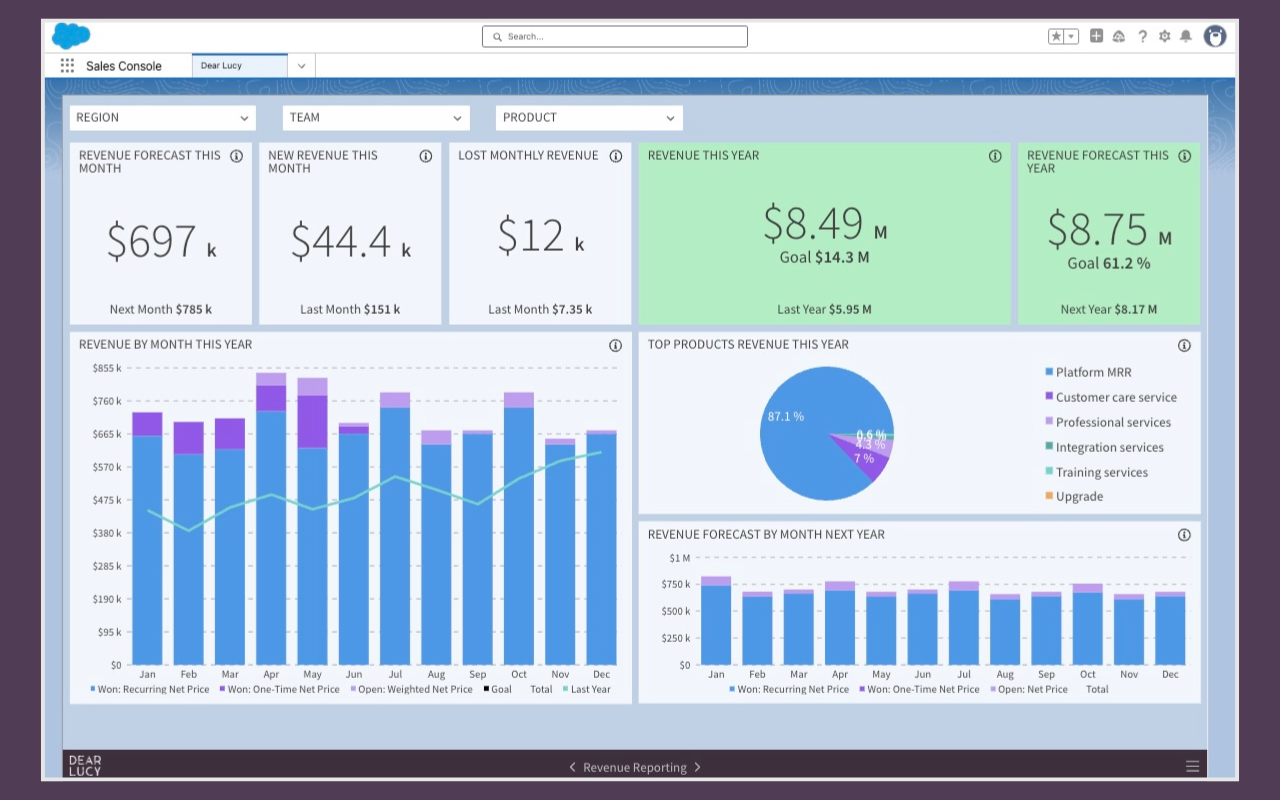Click the Revenue Reporting dashboard title
Image resolution: width=1280 pixels, height=800 pixels.
tap(635, 768)
